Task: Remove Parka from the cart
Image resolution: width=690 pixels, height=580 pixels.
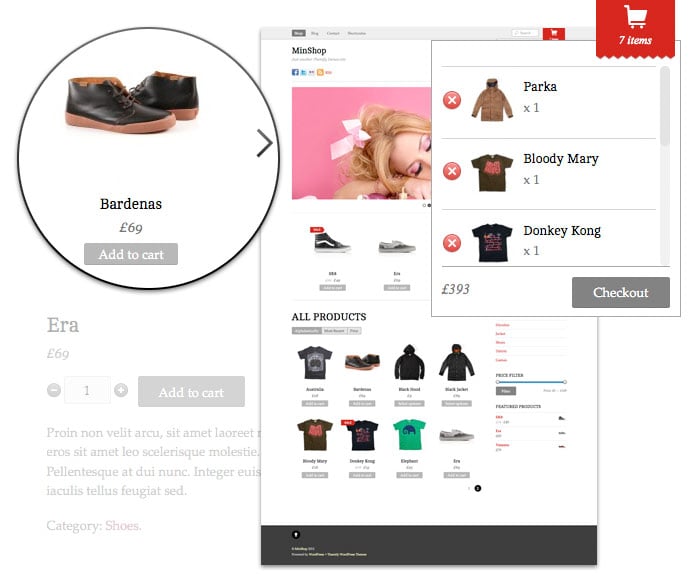Action: [x=452, y=100]
